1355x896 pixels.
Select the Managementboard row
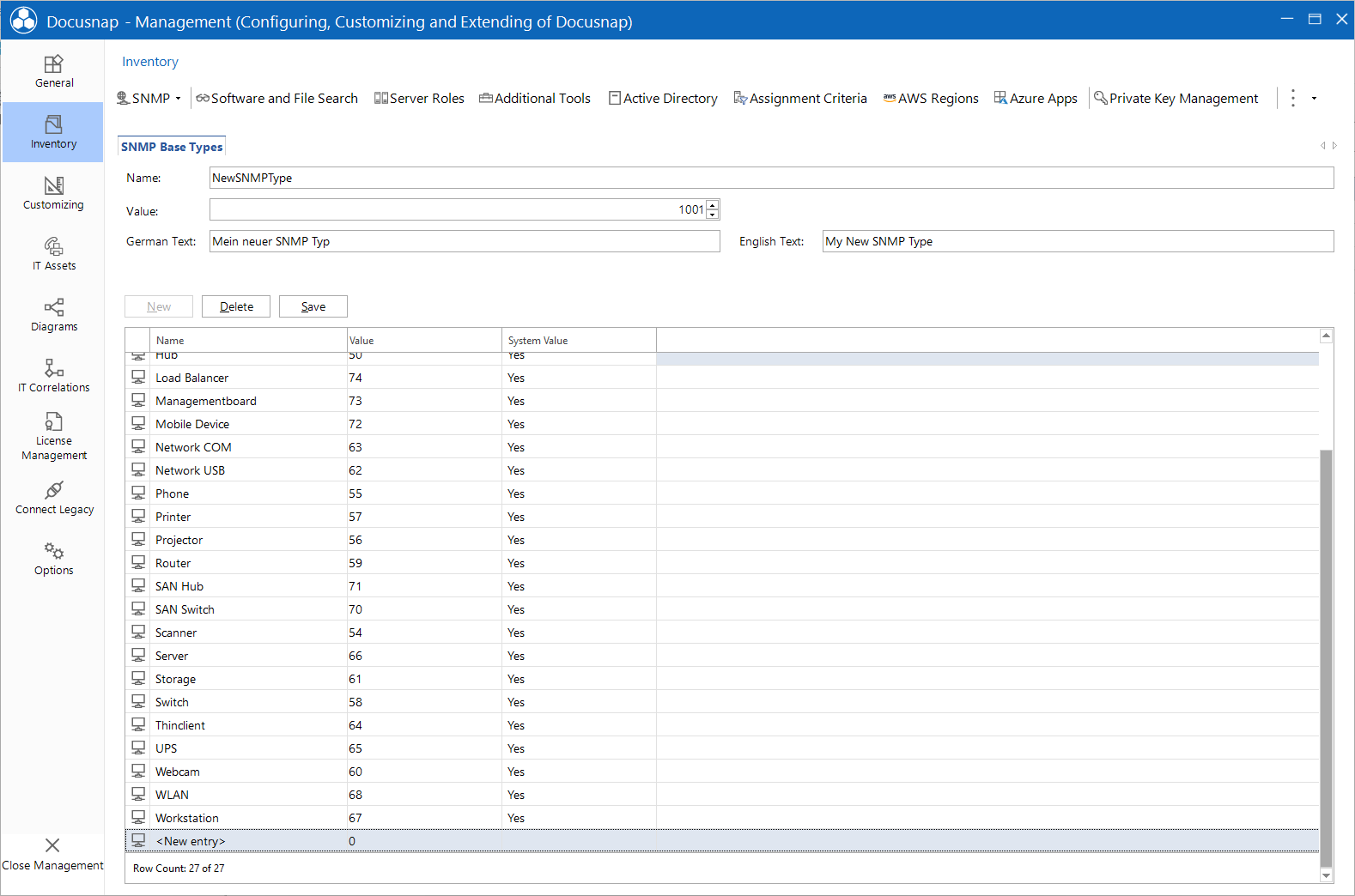point(722,400)
